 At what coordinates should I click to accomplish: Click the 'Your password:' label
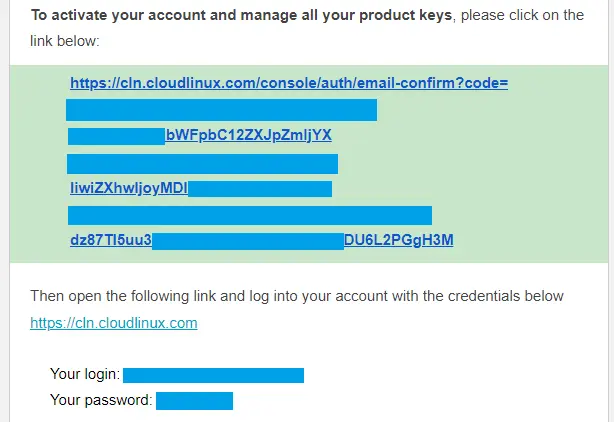(x=101, y=401)
